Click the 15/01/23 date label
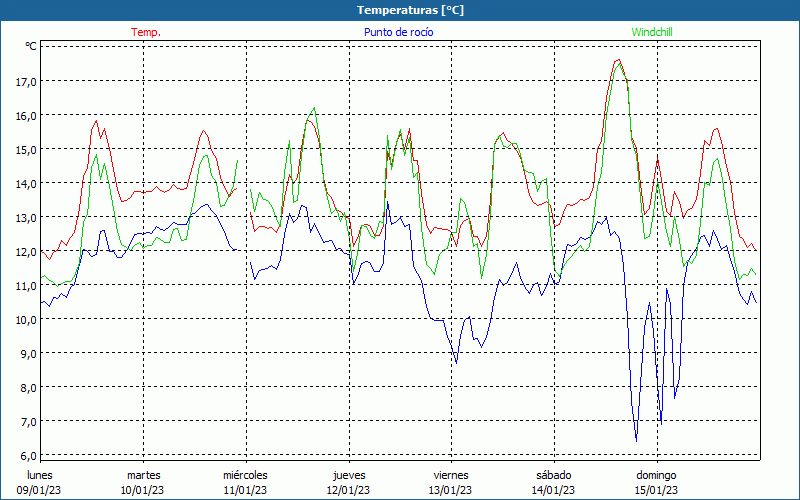The height and width of the screenshot is (500, 800). (656, 490)
